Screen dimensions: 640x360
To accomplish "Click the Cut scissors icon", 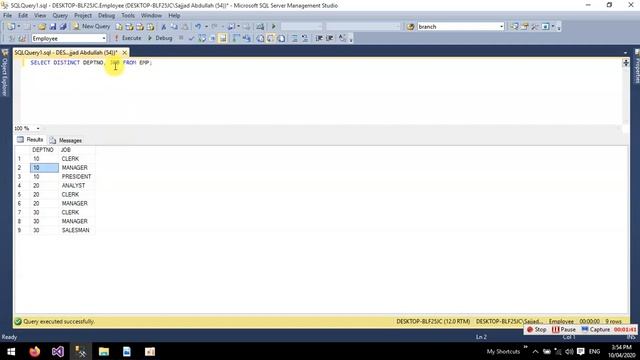I will pos(163,27).
